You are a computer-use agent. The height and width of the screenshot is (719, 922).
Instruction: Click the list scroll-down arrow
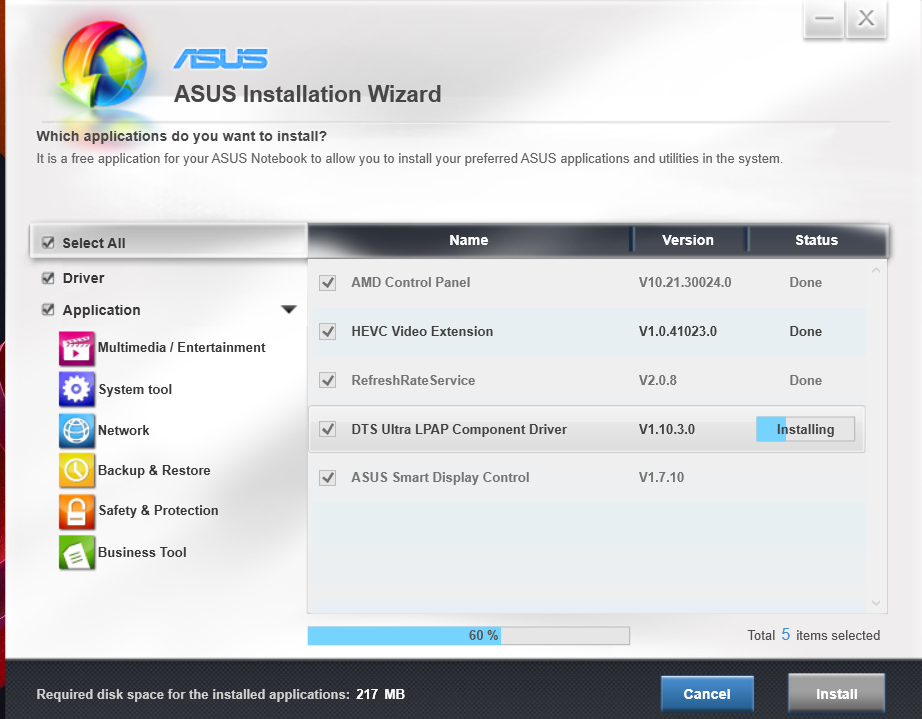point(876,603)
